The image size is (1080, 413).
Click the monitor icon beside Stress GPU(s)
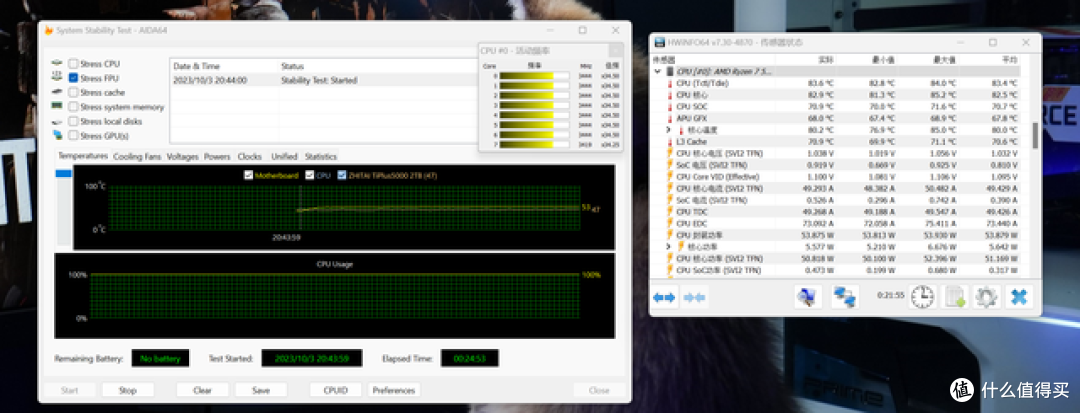click(56, 136)
